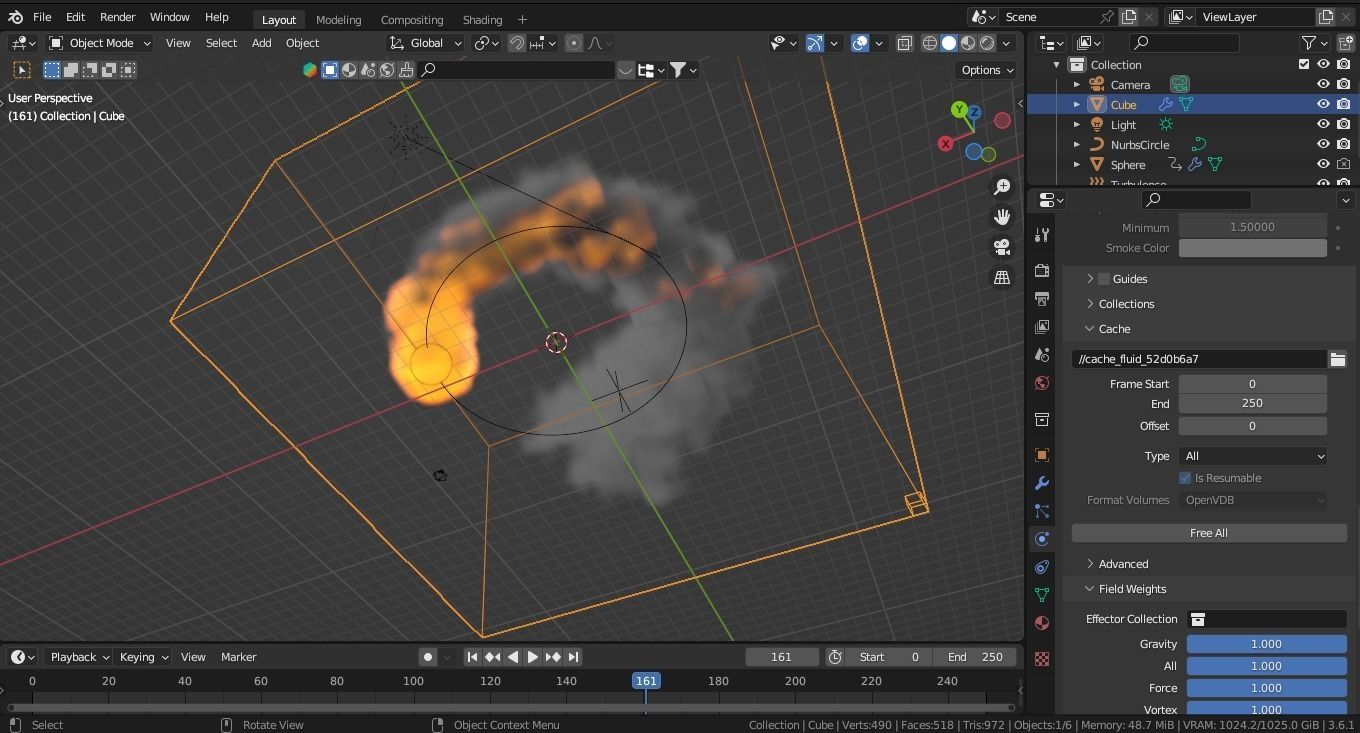Image resolution: width=1360 pixels, height=733 pixels.
Task: Open the Object Constraints properties tab
Action: 1041,567
